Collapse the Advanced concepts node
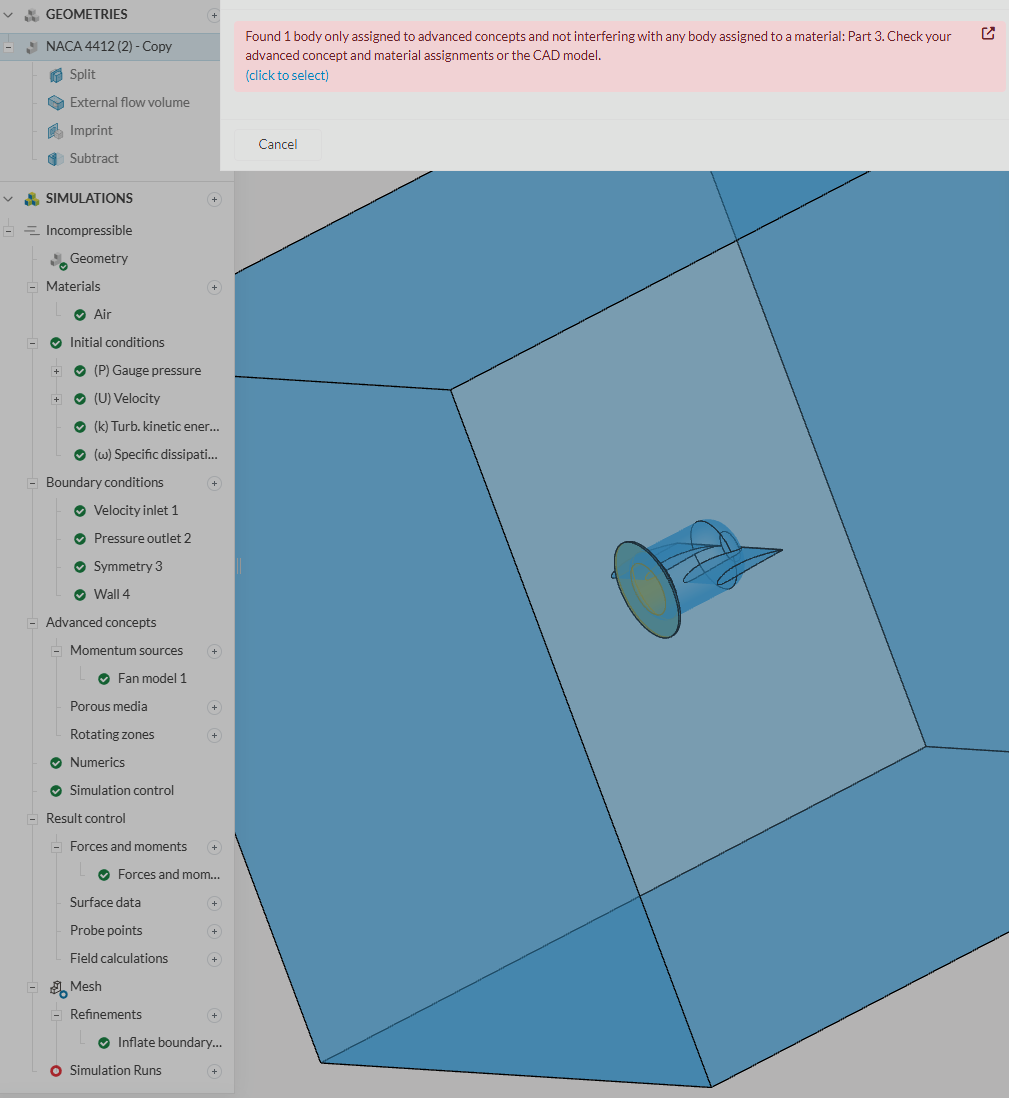1009x1098 pixels. (x=32, y=623)
